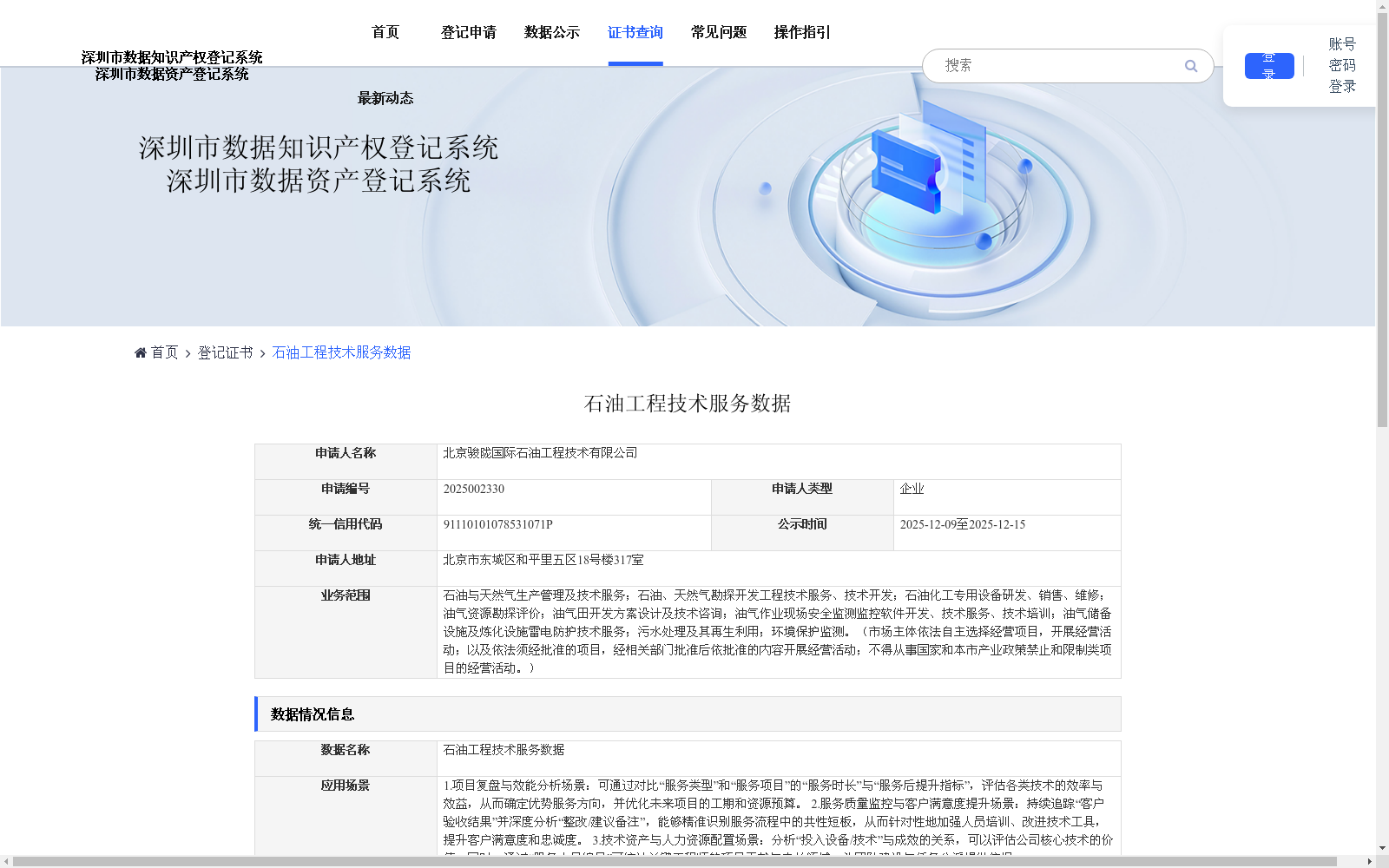
Task: Click the 应用场景 label cell
Action: point(346,816)
